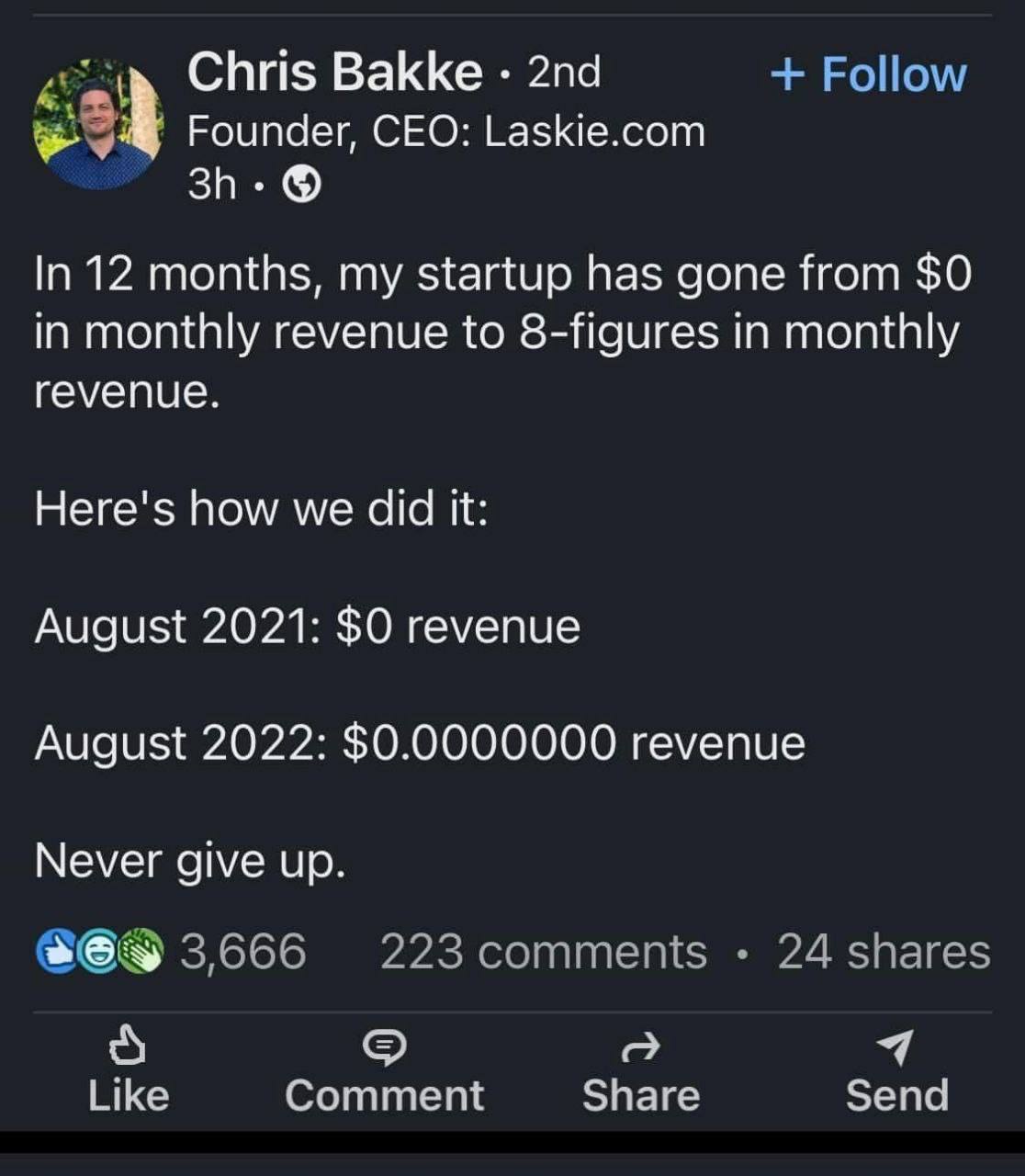
Task: Click the 3h post timestamp
Action: click(212, 185)
